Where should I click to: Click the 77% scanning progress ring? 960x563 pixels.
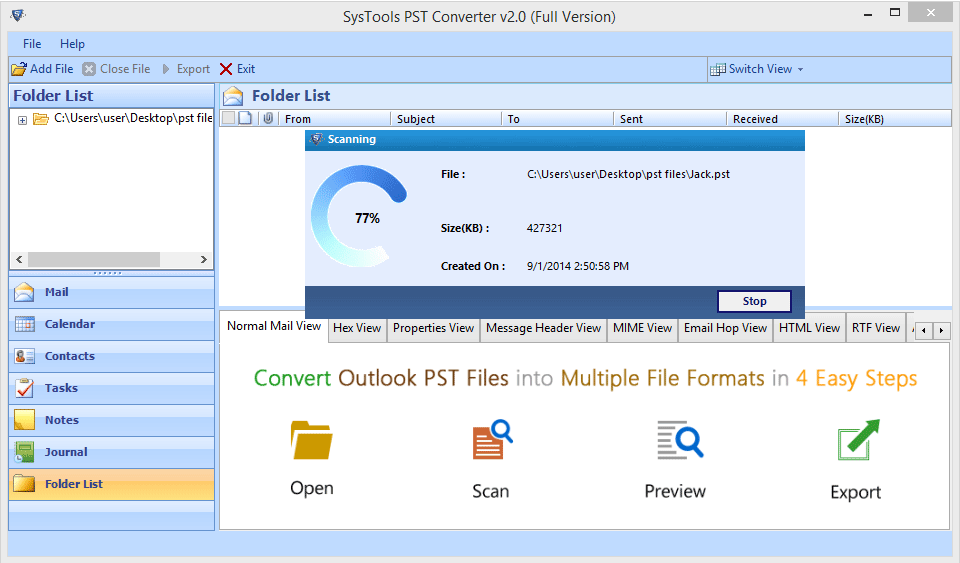[x=359, y=216]
